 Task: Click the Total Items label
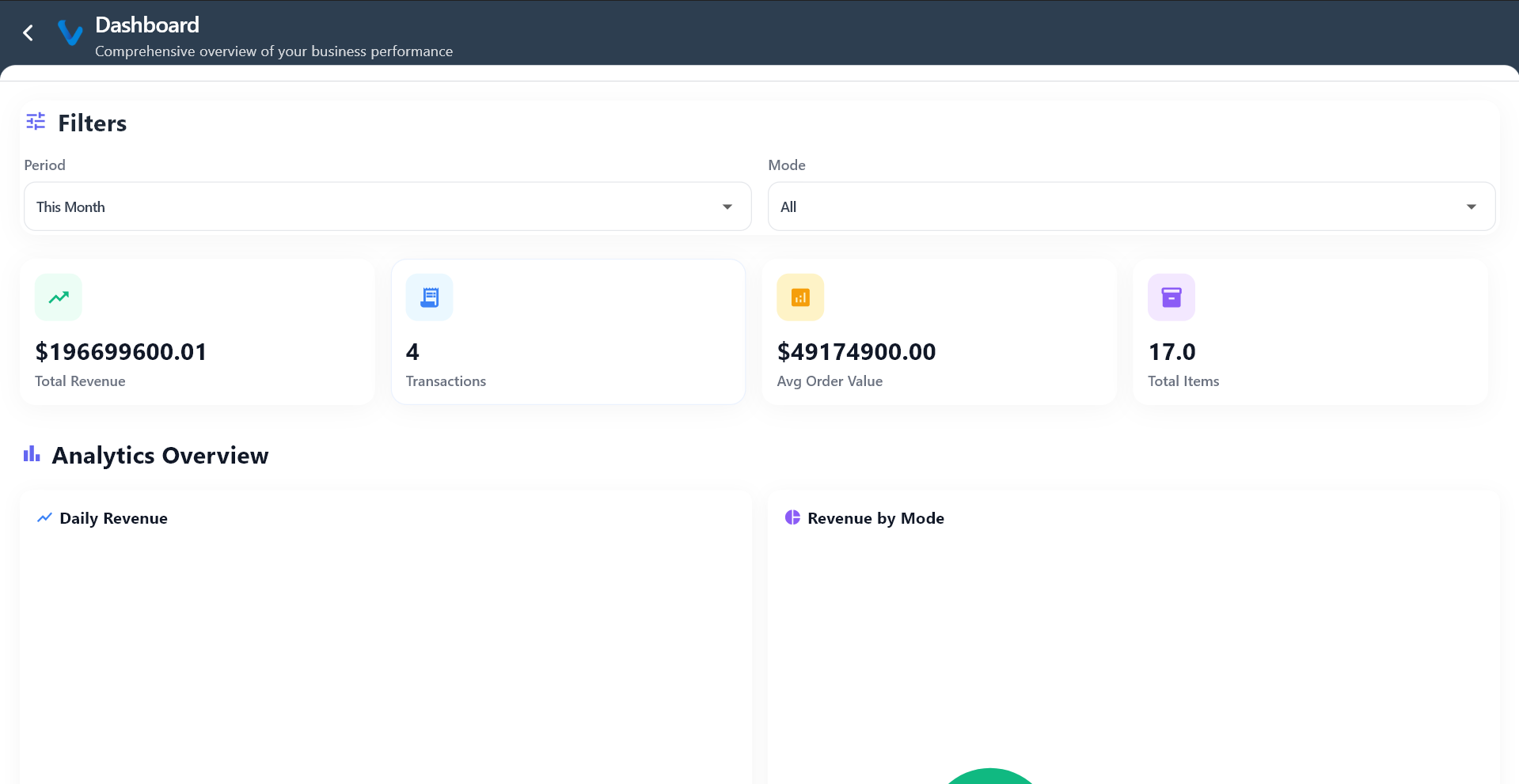tap(1183, 381)
